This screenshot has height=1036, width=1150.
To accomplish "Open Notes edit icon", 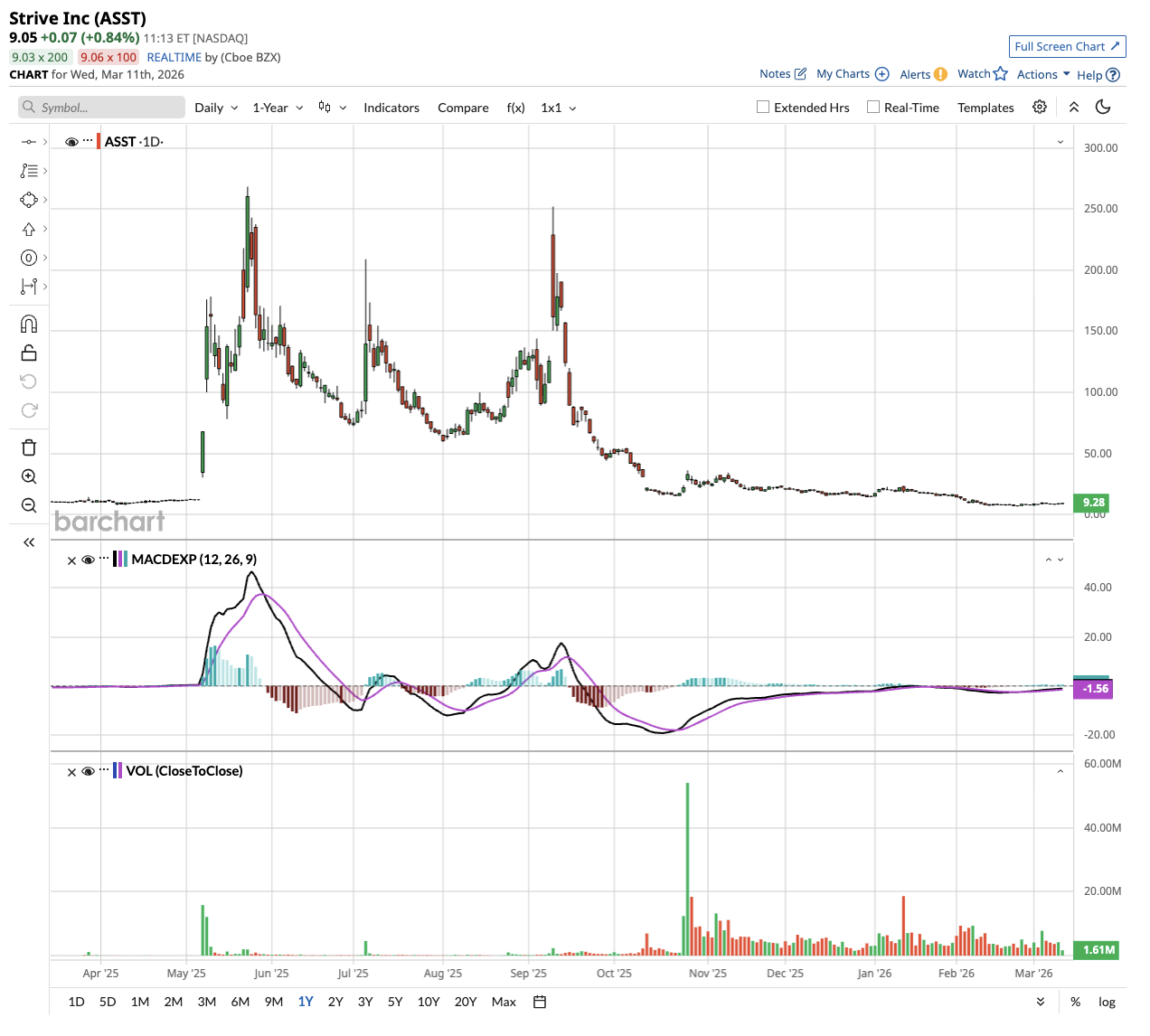I will click(800, 74).
